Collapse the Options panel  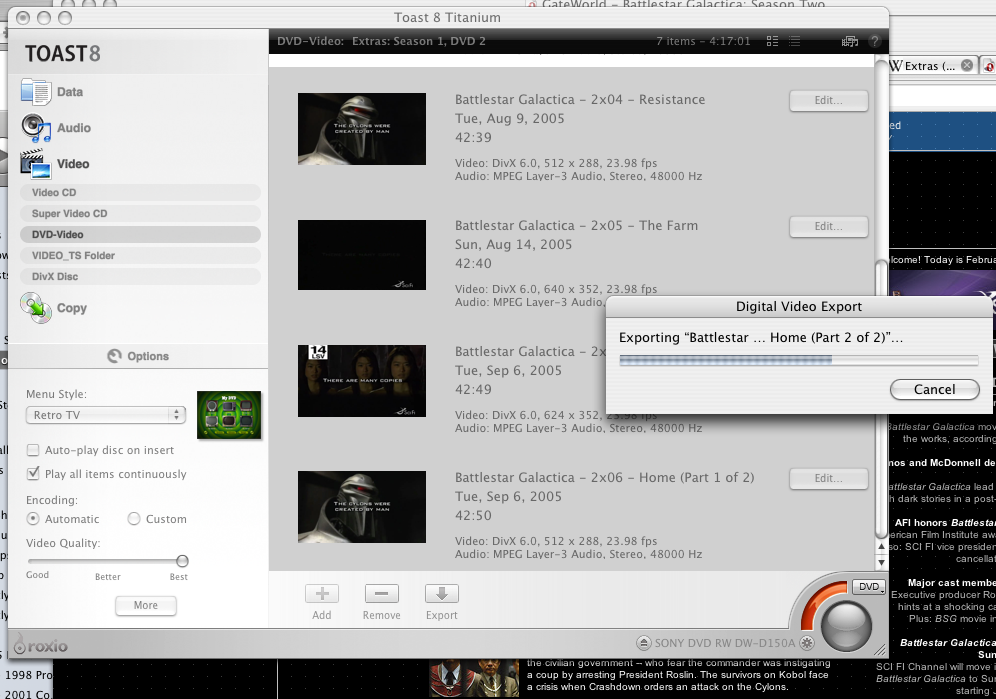pos(135,356)
